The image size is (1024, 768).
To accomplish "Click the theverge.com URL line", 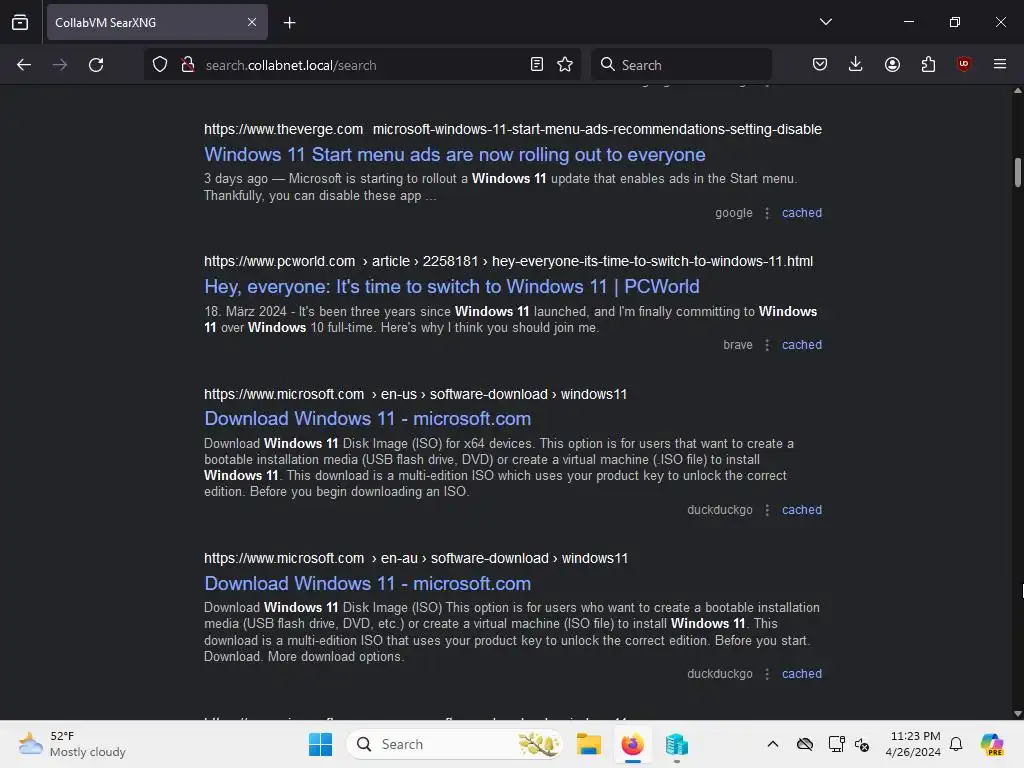I will [513, 129].
